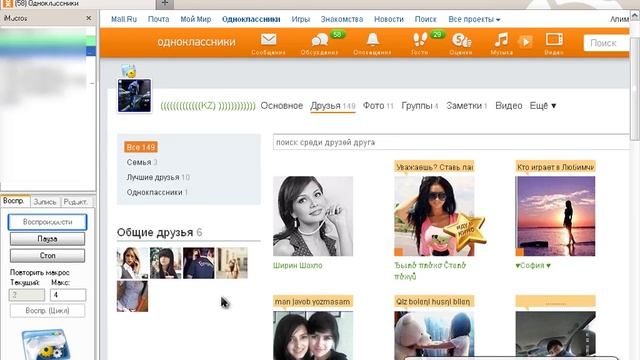This screenshot has width=640, height=360.
Task: Open Ширин Шахло name link
Action: (x=298, y=265)
